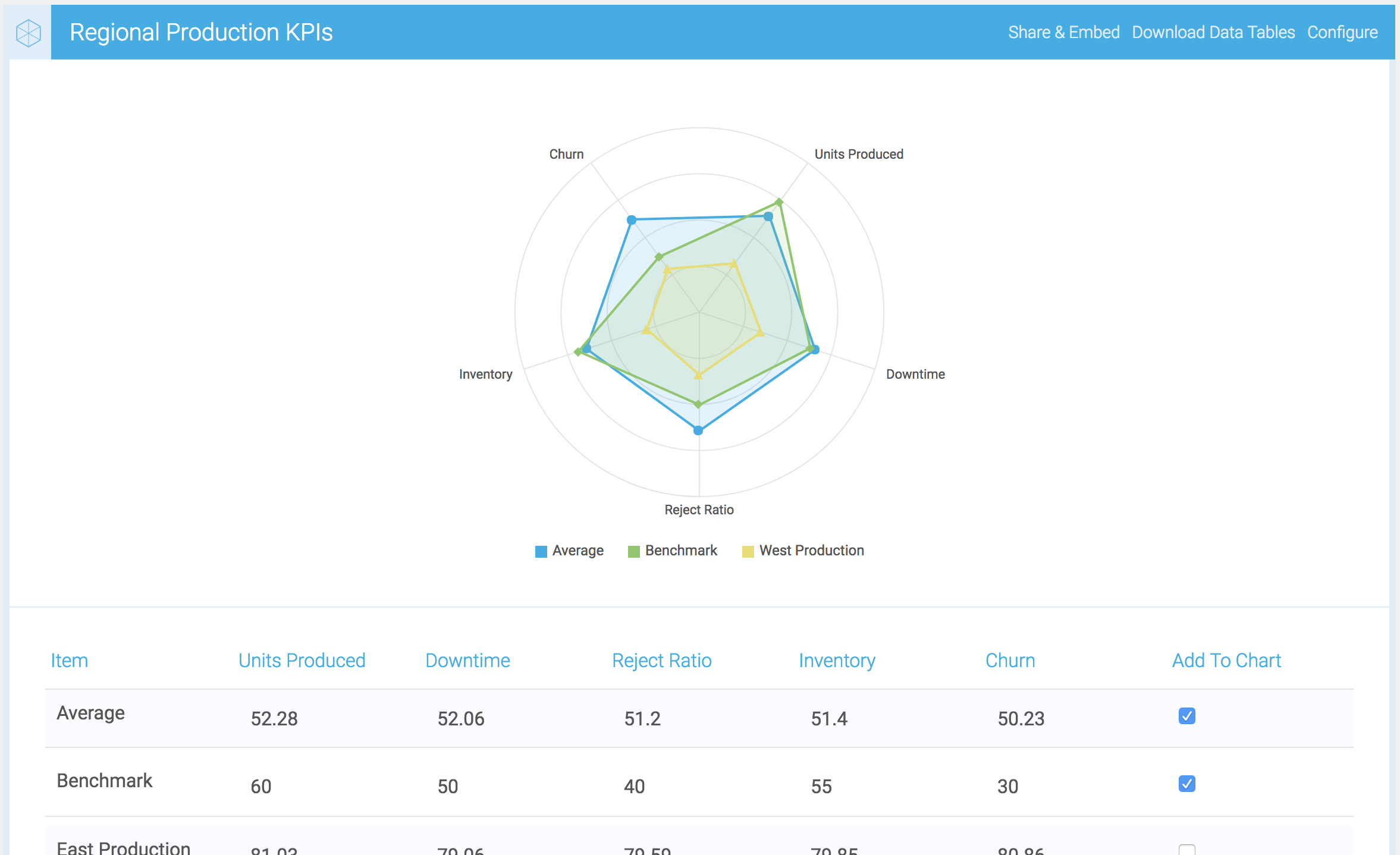Click Average's blue point on Reject Ratio axis
The image size is (1400, 855).
point(698,430)
